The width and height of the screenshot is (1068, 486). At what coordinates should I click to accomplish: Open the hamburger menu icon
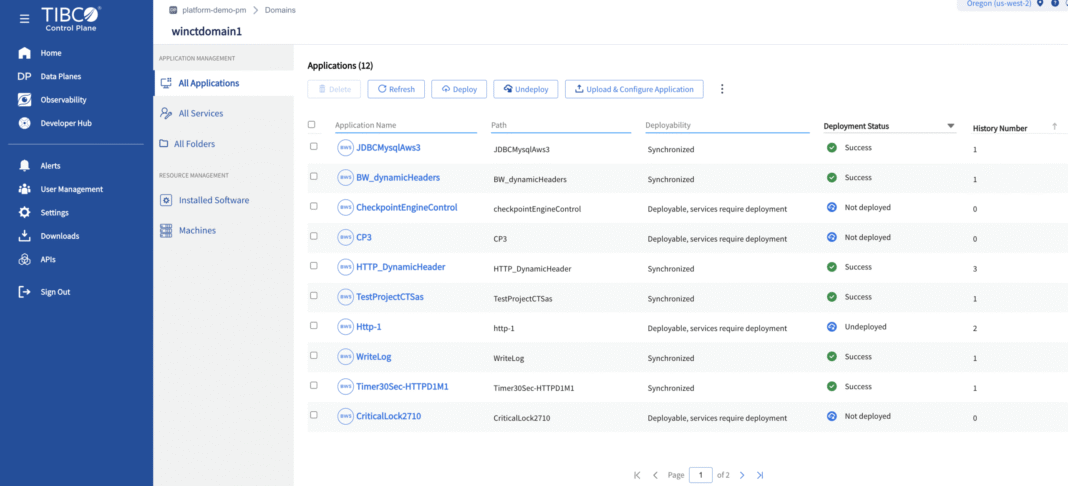(25, 18)
